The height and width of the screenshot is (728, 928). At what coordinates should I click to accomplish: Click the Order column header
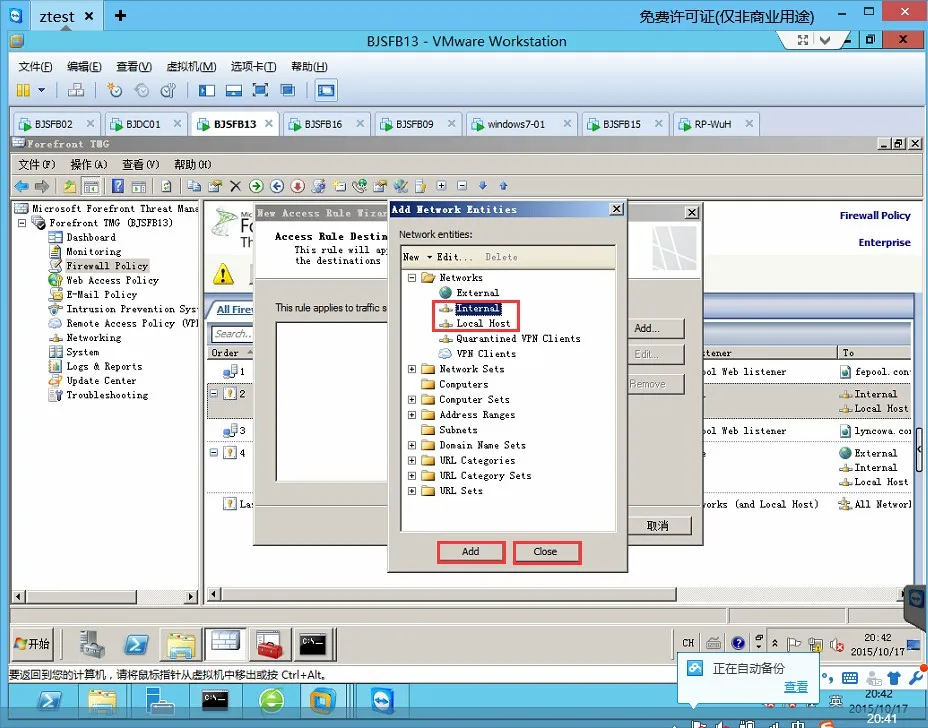(231, 353)
